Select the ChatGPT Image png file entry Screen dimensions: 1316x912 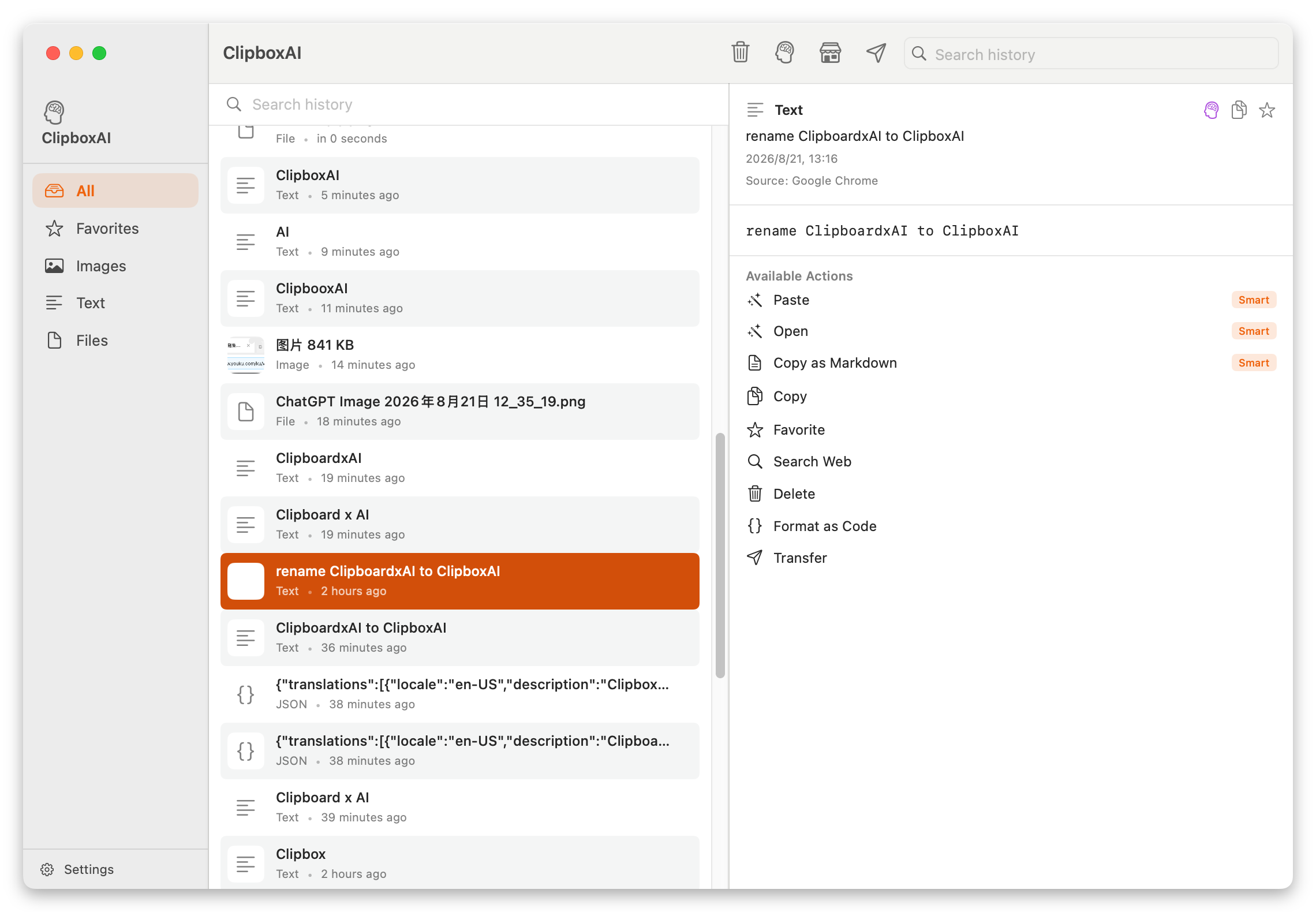coord(460,412)
